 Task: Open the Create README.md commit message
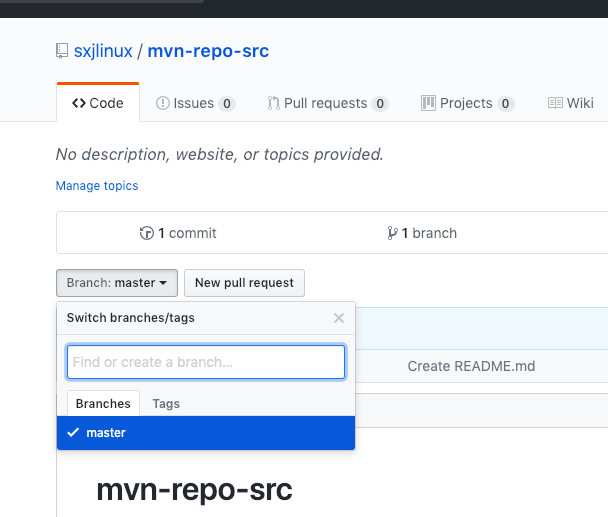471,366
